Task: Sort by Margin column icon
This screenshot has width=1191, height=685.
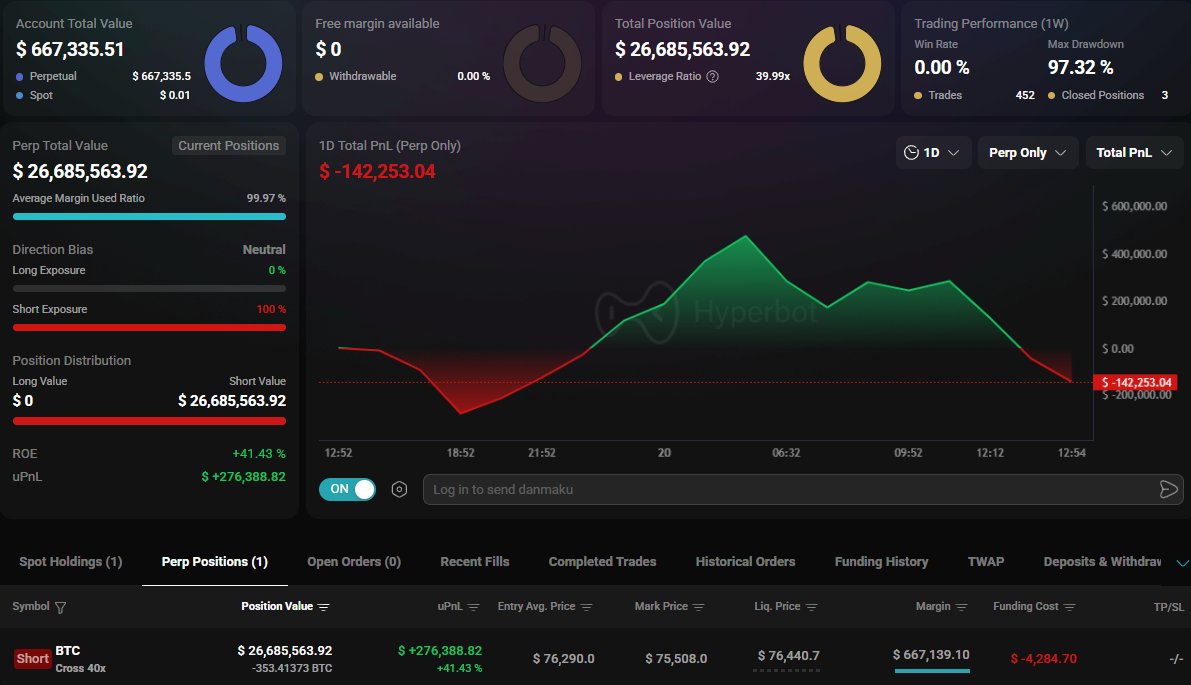Action: [x=961, y=607]
